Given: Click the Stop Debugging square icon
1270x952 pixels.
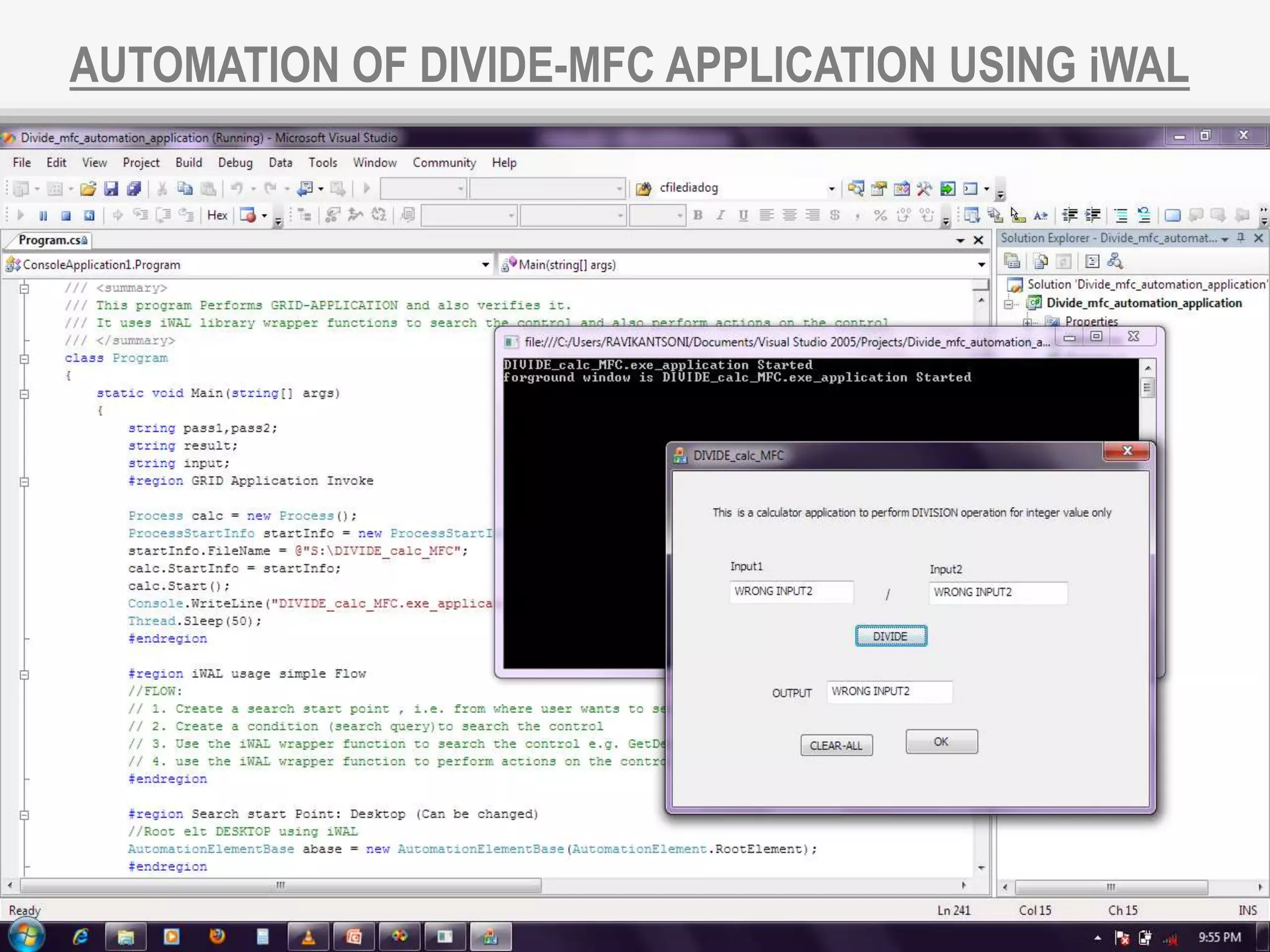Looking at the screenshot, I should (66, 216).
